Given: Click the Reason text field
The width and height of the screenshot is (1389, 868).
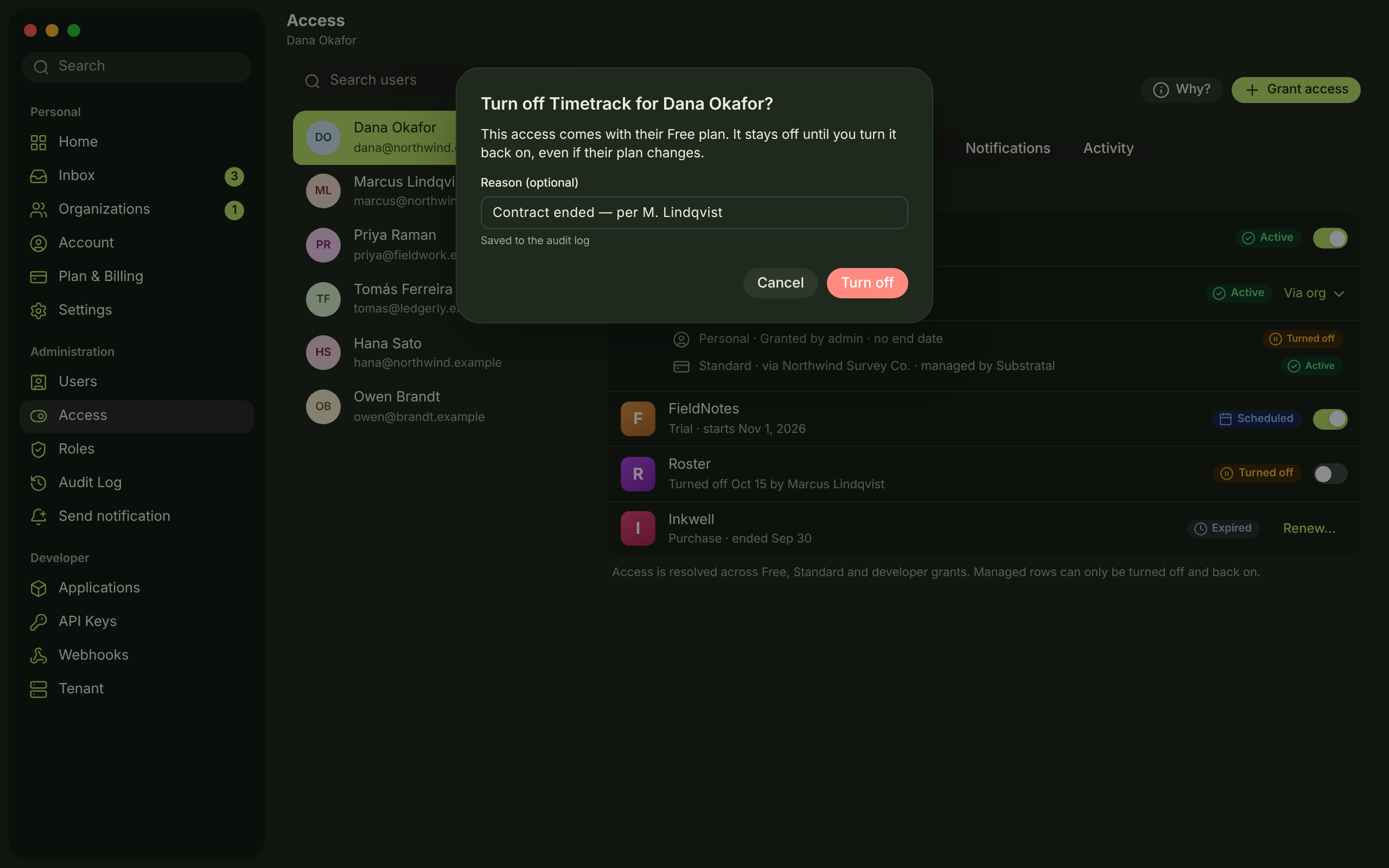Looking at the screenshot, I should 694,213.
